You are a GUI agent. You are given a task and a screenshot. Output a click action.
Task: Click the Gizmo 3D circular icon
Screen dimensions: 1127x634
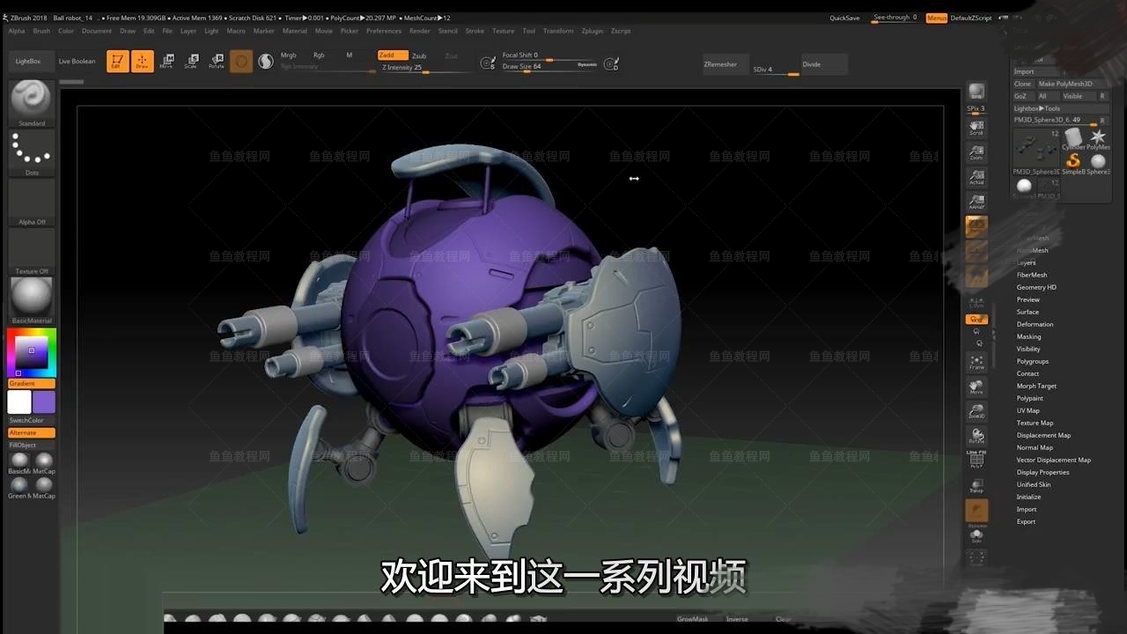242,61
